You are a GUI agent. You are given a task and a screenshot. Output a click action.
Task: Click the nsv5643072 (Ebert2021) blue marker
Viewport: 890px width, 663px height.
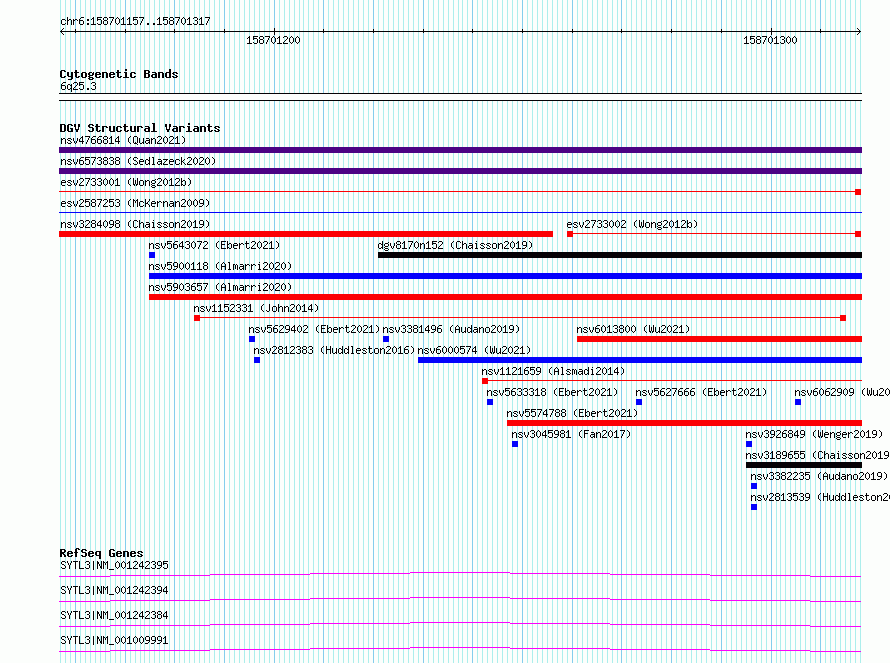(152, 255)
